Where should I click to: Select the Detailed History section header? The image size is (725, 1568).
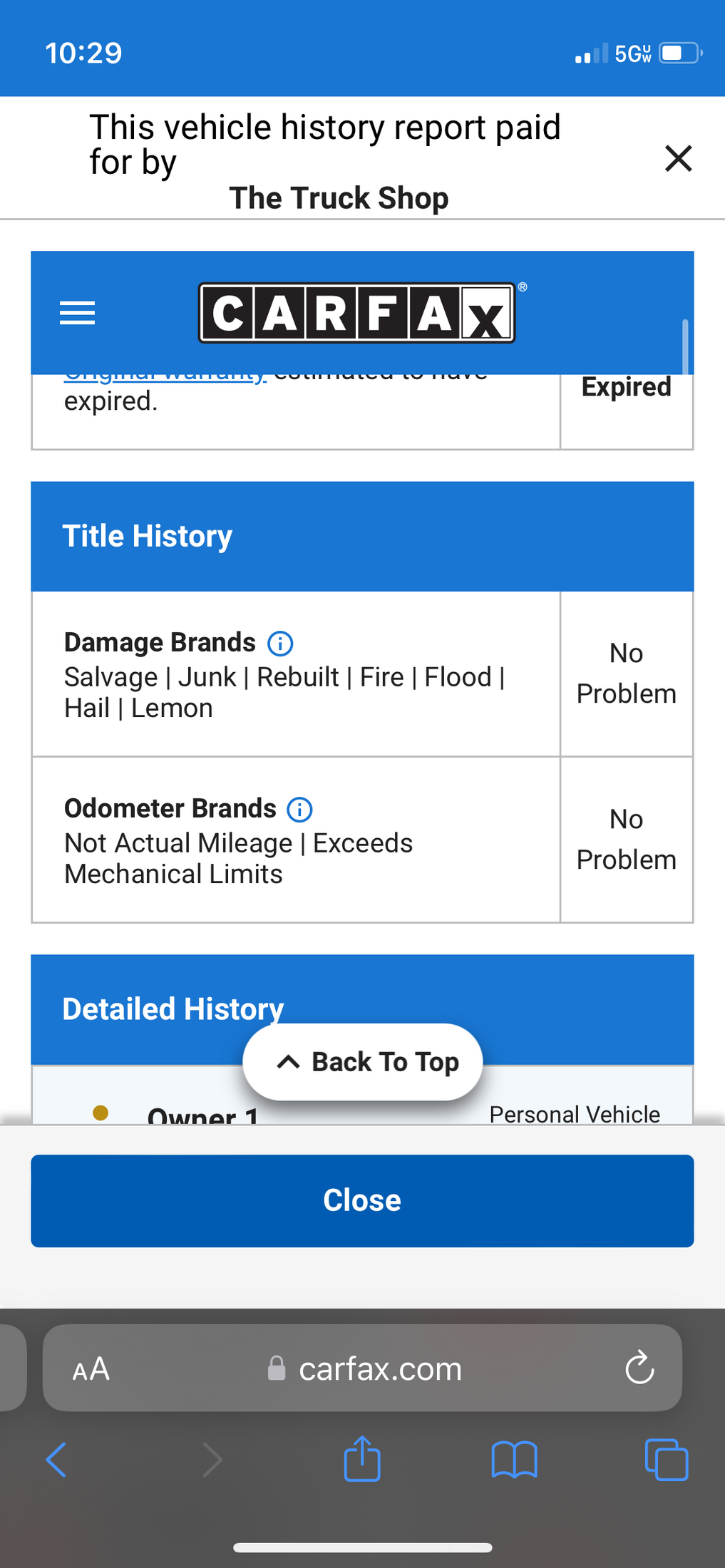362,1009
